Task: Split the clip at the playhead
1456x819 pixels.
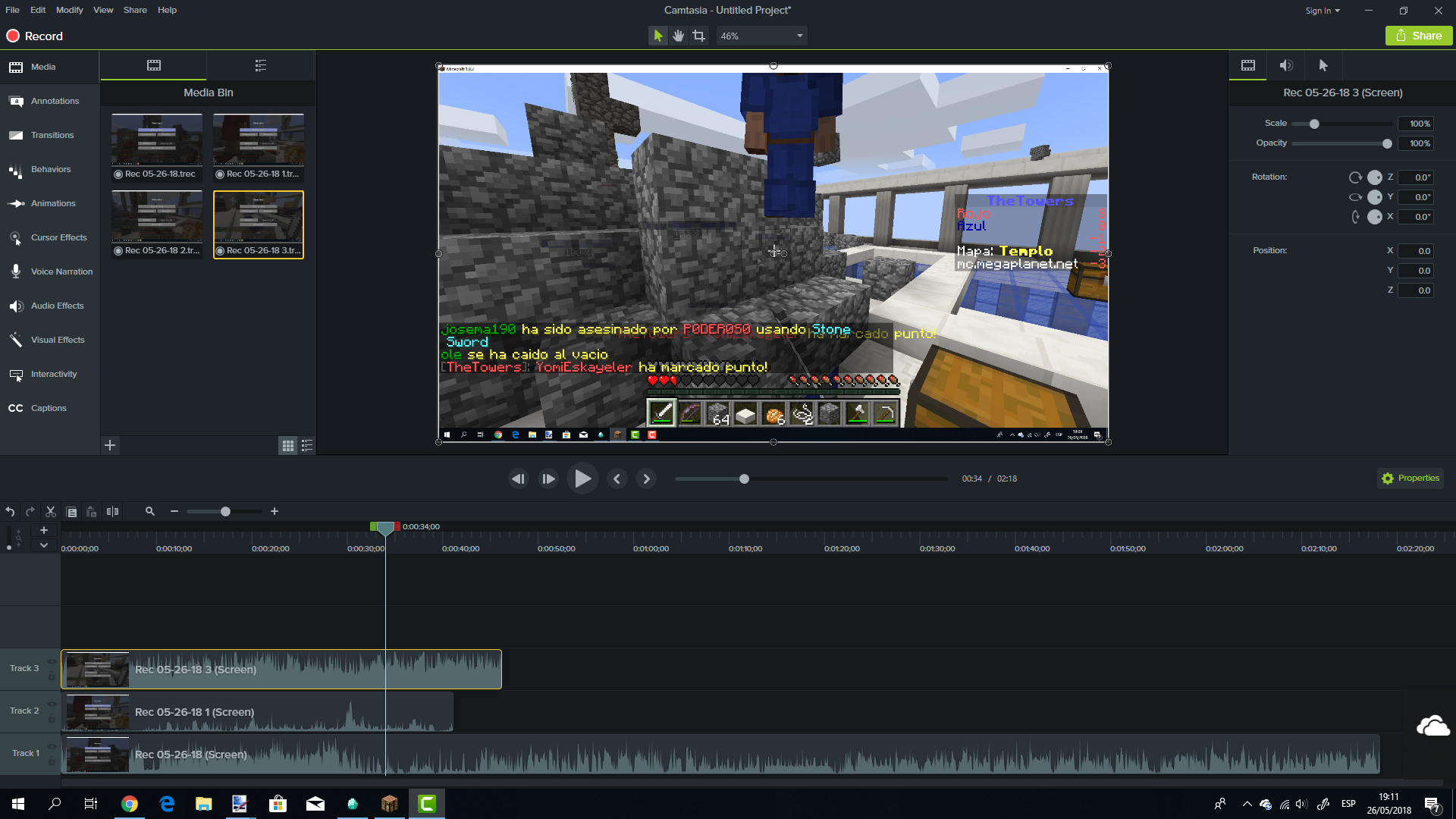Action: [112, 512]
